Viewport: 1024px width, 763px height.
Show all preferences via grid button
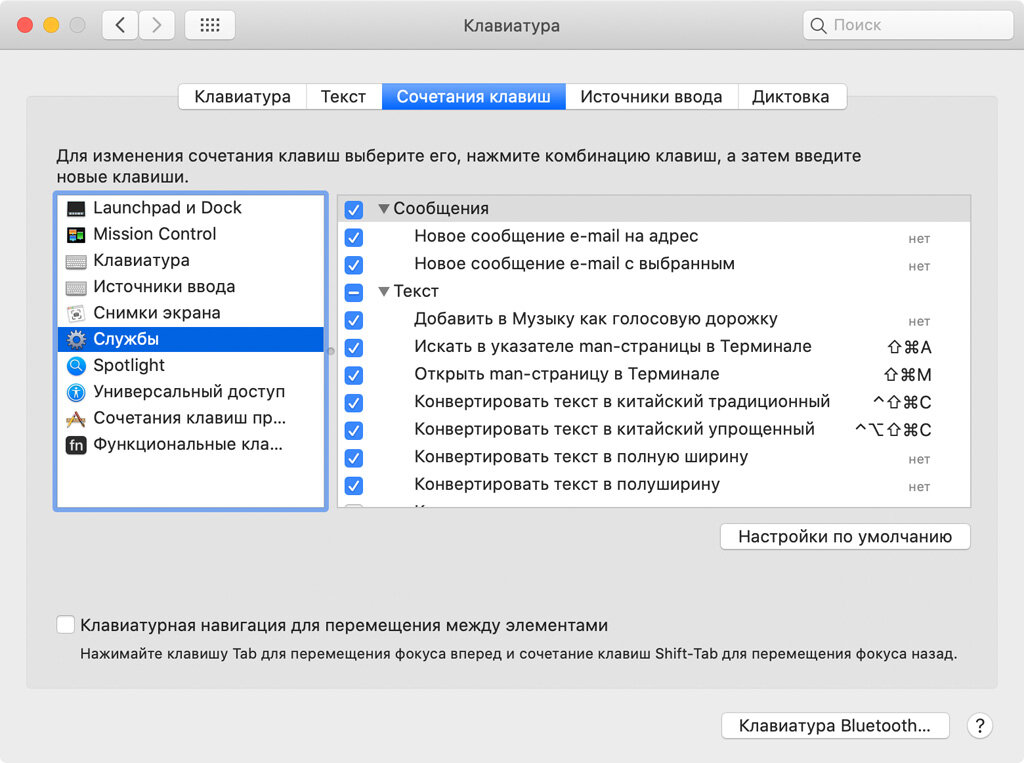tap(210, 25)
